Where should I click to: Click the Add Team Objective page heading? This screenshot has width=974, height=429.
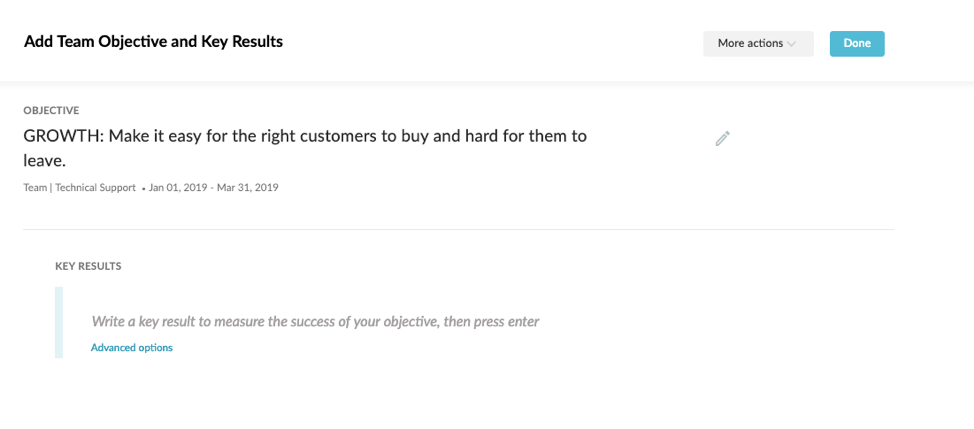pos(153,42)
